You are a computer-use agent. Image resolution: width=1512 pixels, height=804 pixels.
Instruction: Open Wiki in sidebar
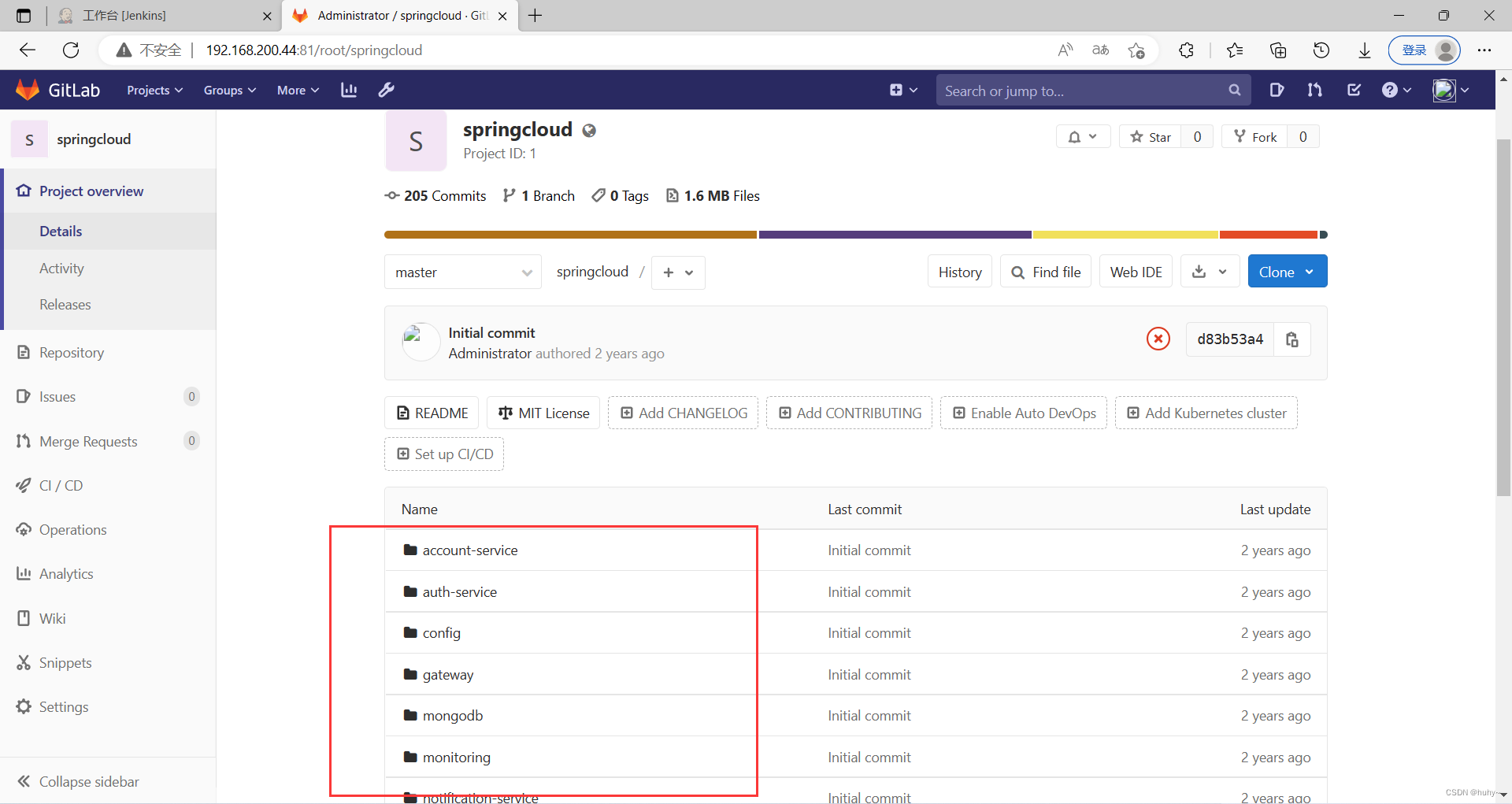pyautogui.click(x=52, y=619)
